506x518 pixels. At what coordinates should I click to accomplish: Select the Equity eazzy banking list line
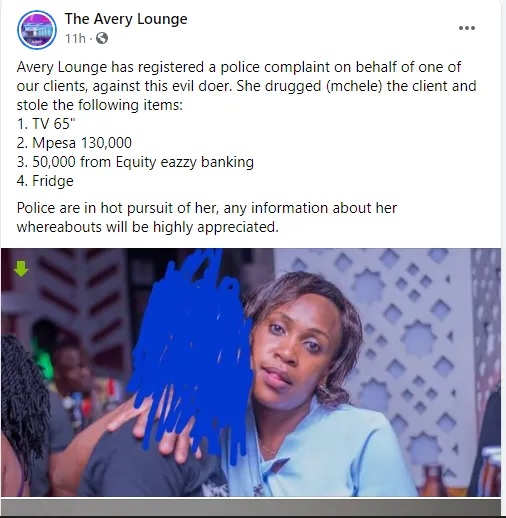pos(135,162)
